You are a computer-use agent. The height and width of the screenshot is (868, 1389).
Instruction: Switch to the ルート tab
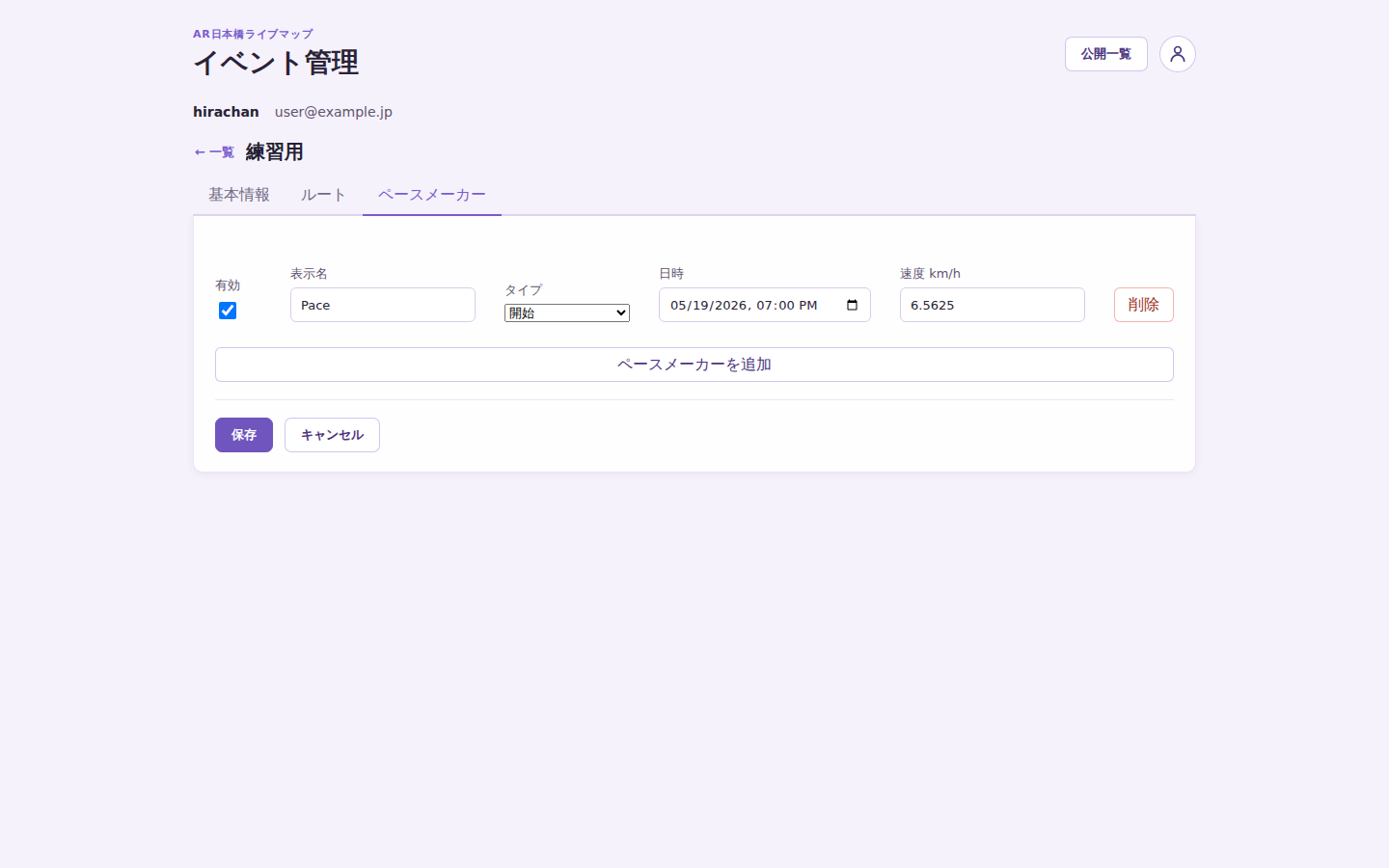[323, 195]
